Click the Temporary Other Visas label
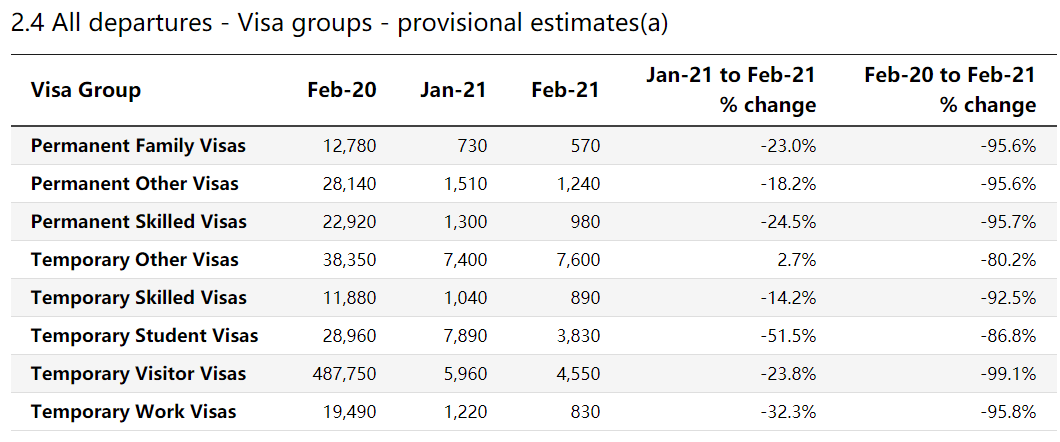This screenshot has width=1060, height=442. 135,260
